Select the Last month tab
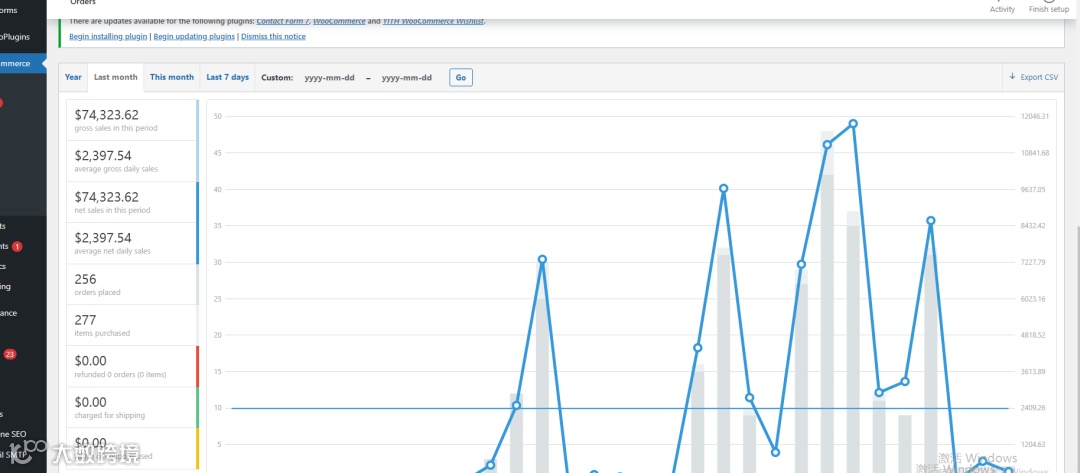This screenshot has height=473, width=1080. click(x=116, y=77)
